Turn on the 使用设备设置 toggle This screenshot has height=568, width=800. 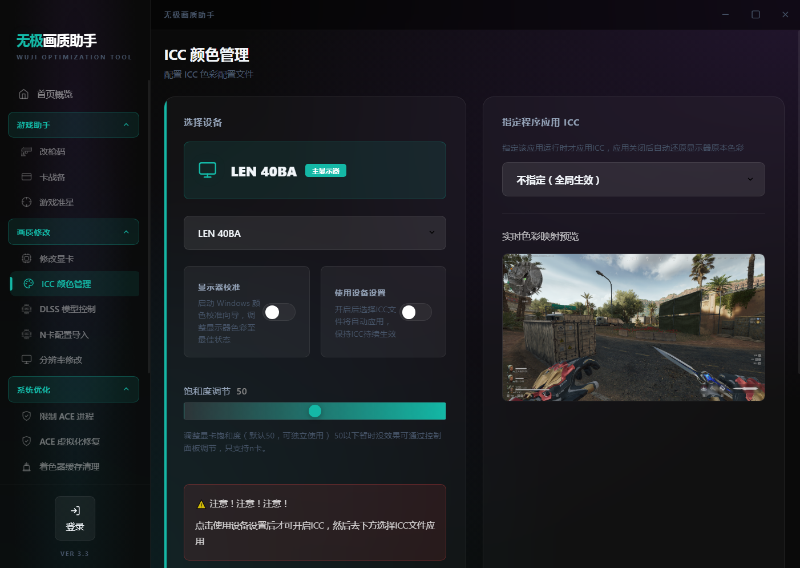[x=415, y=312]
